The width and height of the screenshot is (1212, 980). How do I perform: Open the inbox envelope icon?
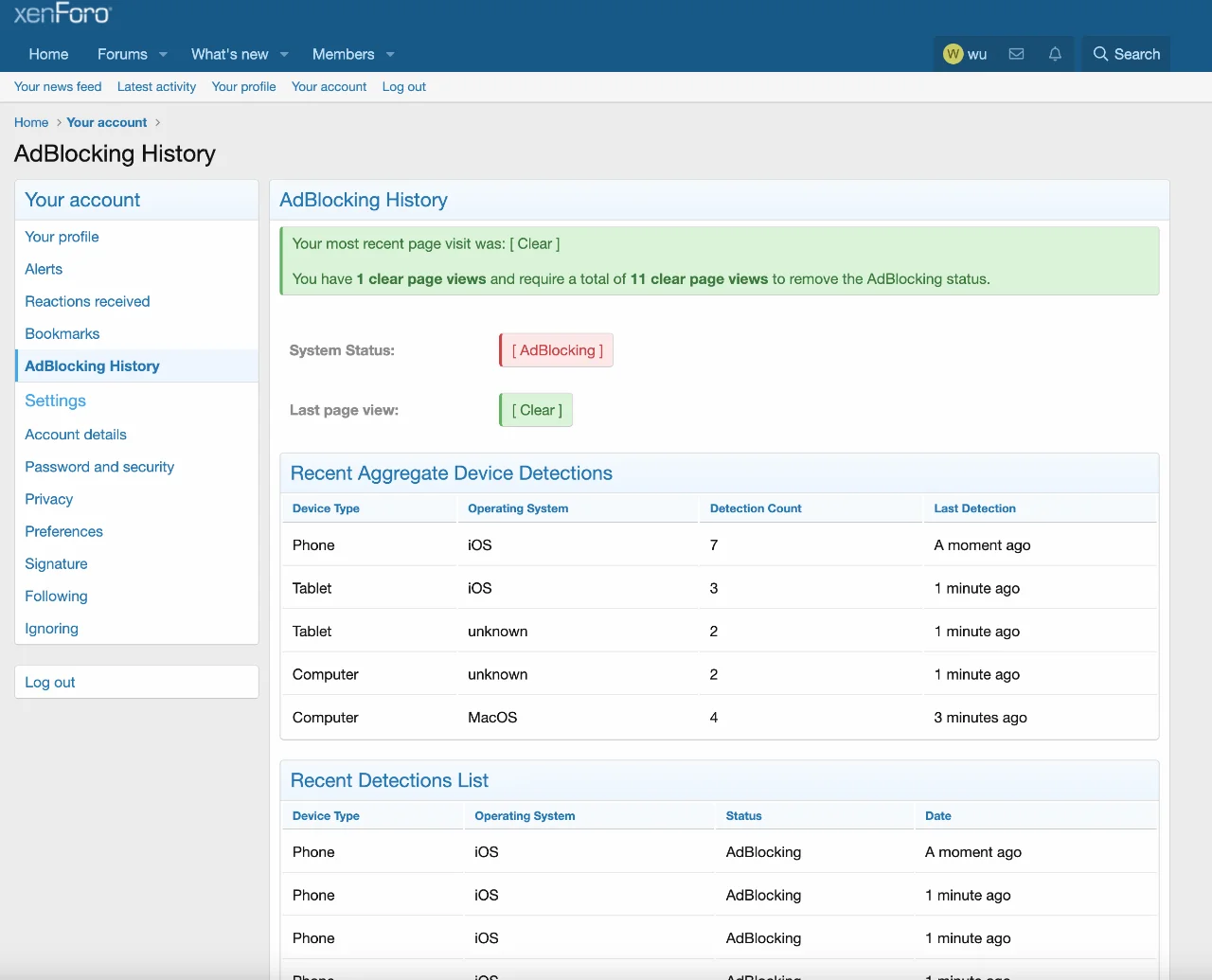(x=1016, y=54)
